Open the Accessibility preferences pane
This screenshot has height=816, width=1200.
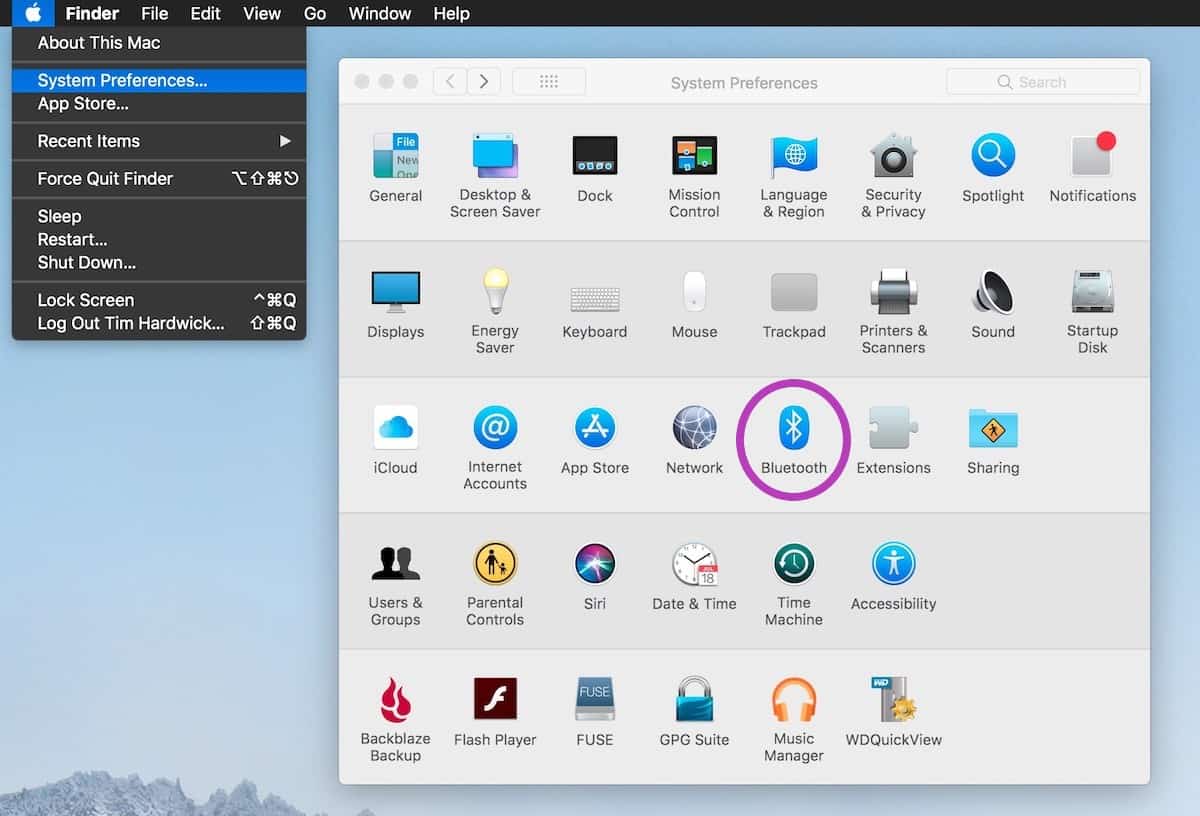(893, 576)
